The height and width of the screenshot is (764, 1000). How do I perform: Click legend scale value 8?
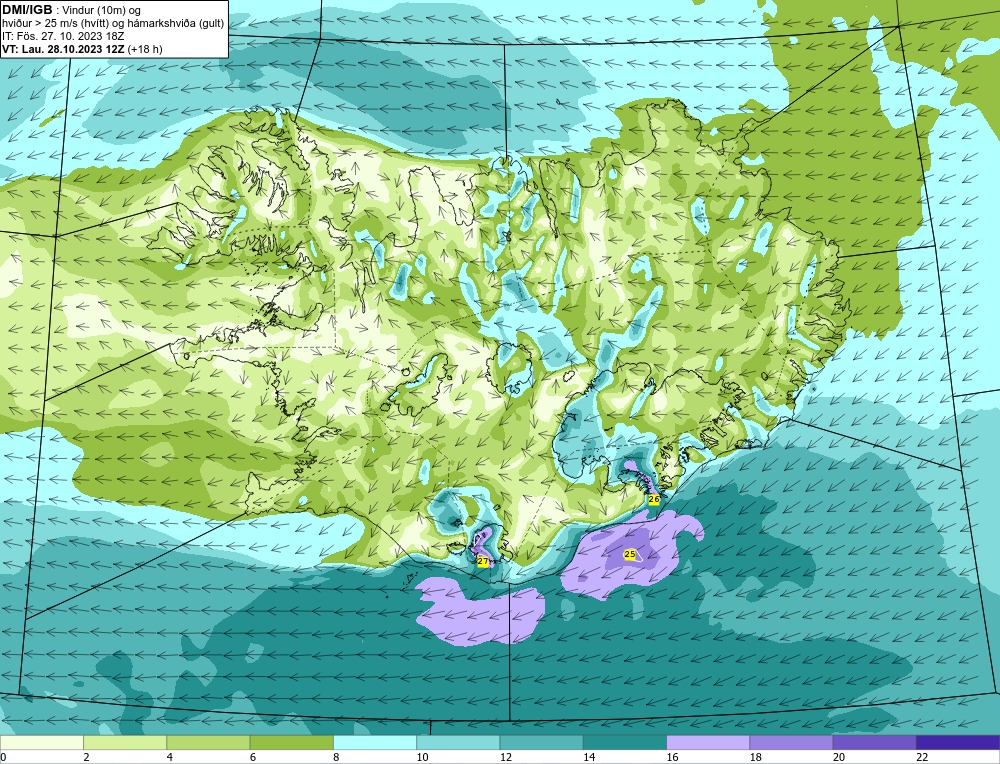point(336,757)
